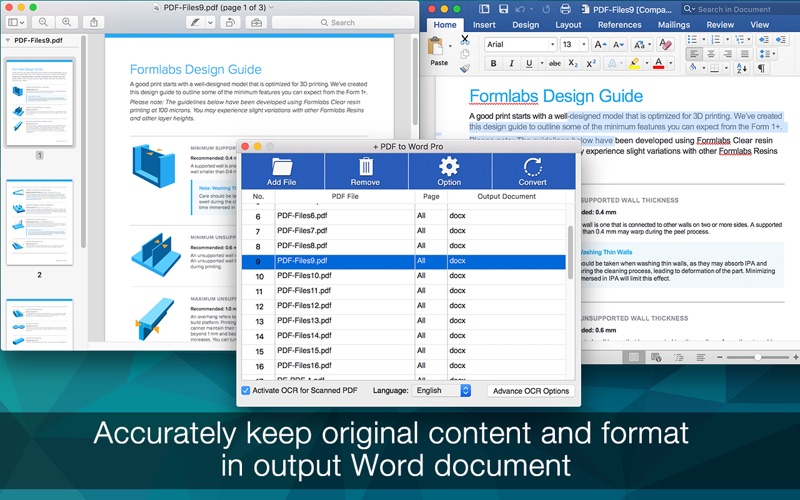The image size is (800, 500).
Task: Increase indent in Word ribbon
Action: point(781,39)
